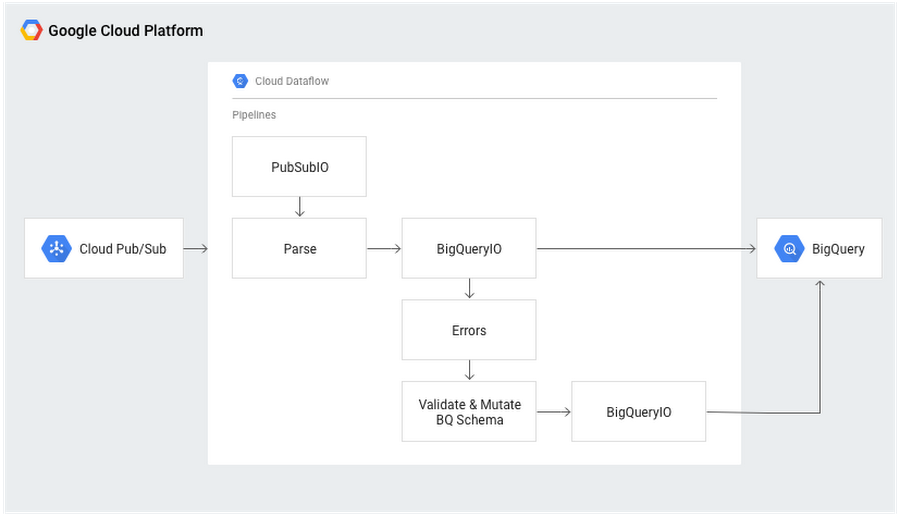Click the Cloud Dataflow icon
The height and width of the screenshot is (517, 900).
click(x=240, y=81)
